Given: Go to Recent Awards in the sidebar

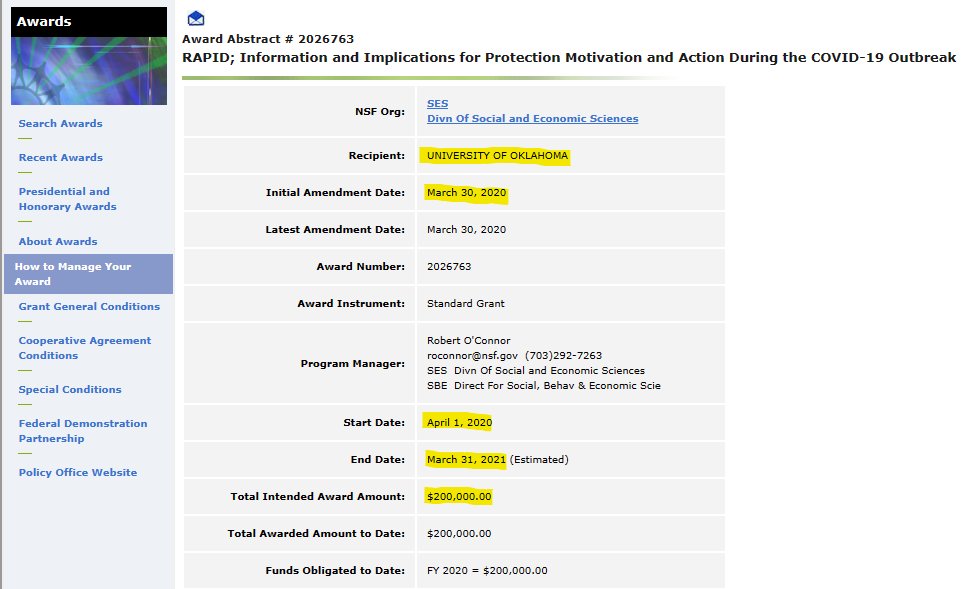Looking at the screenshot, I should pyautogui.click(x=60, y=158).
